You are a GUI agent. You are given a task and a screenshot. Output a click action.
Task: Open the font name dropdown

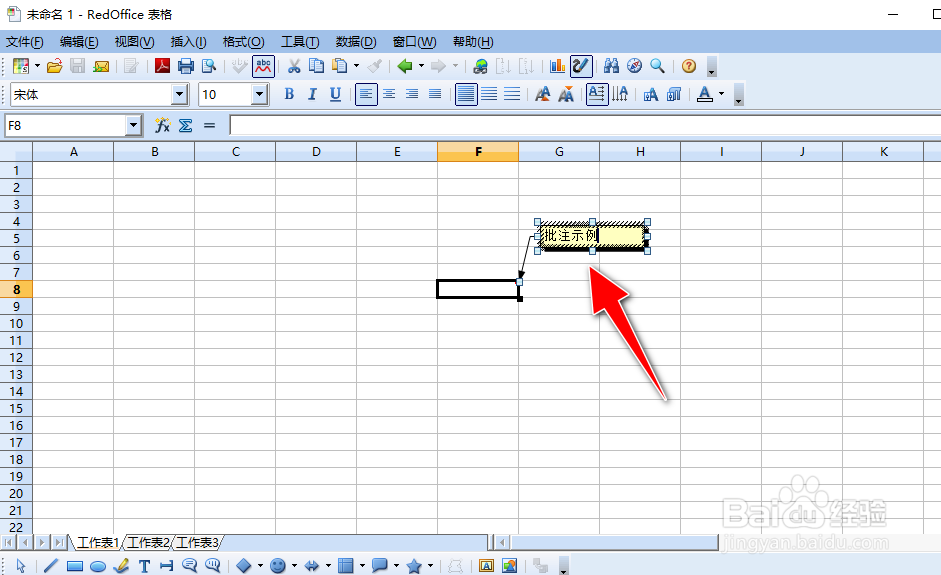point(179,94)
